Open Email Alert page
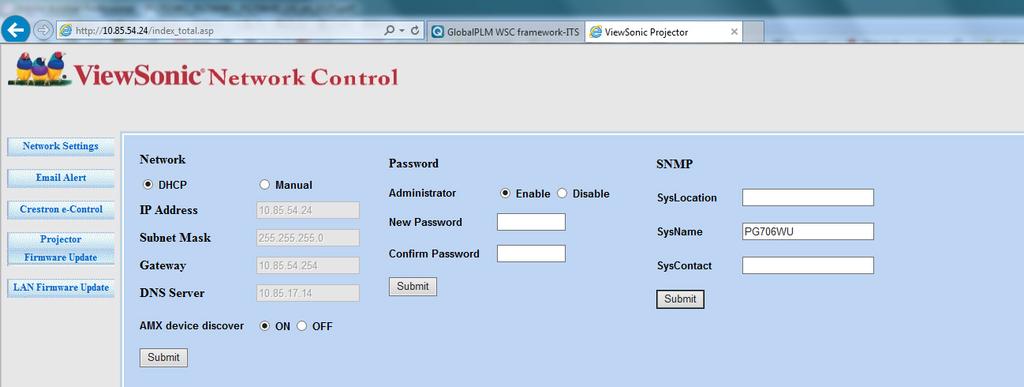Screen dimensions: 1024x387 [x=61, y=178]
